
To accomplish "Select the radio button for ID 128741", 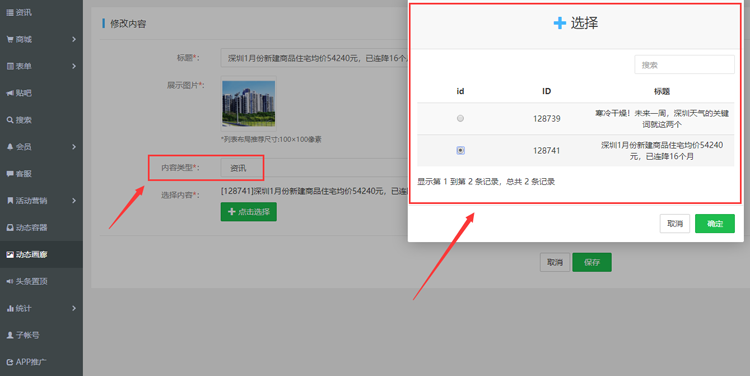I will [460, 150].
